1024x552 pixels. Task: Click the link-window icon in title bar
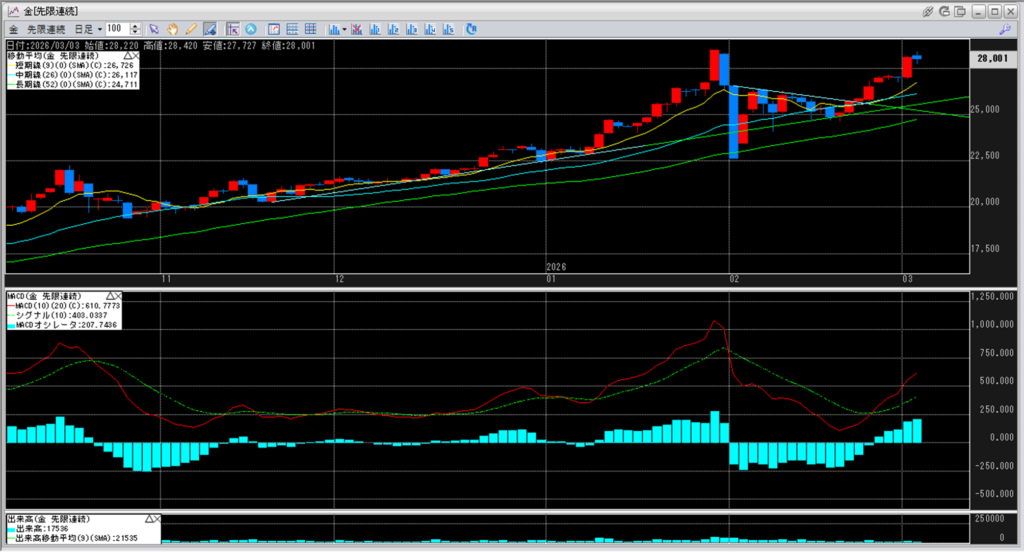928,10
